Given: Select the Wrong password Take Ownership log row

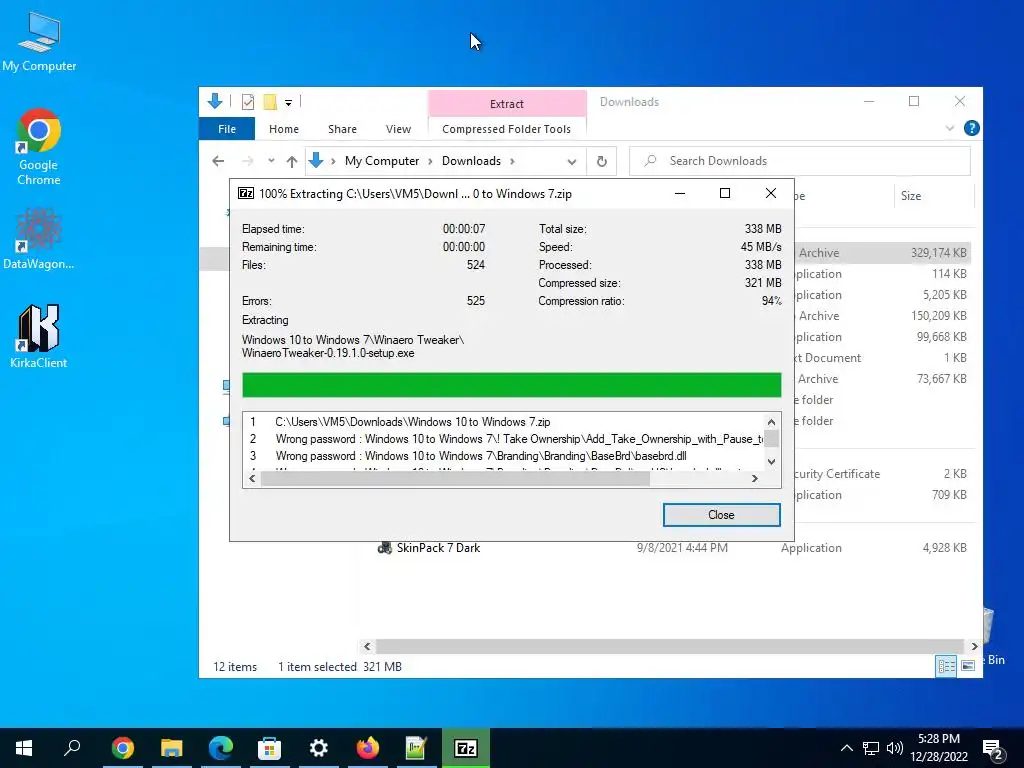Looking at the screenshot, I should click(502, 439).
